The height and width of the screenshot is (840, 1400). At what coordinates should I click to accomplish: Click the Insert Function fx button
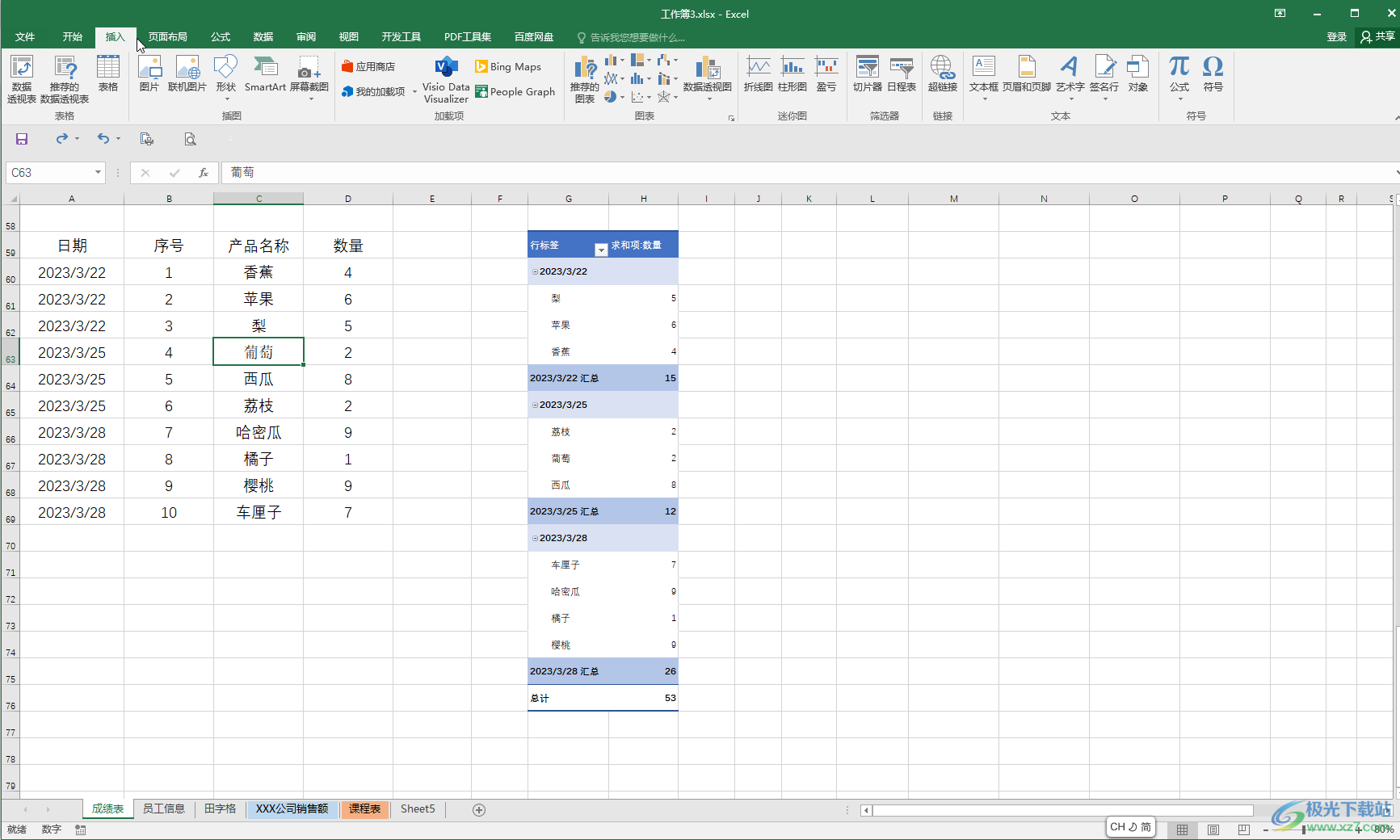pos(204,172)
